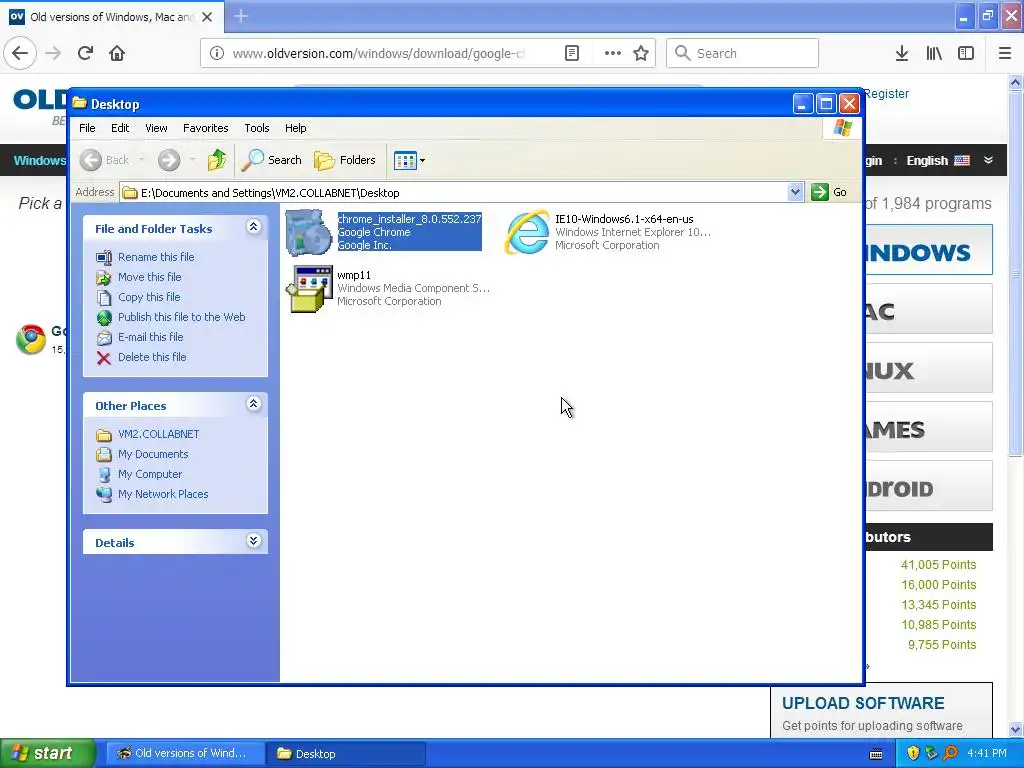Click the Windows Start button

pos(47,753)
